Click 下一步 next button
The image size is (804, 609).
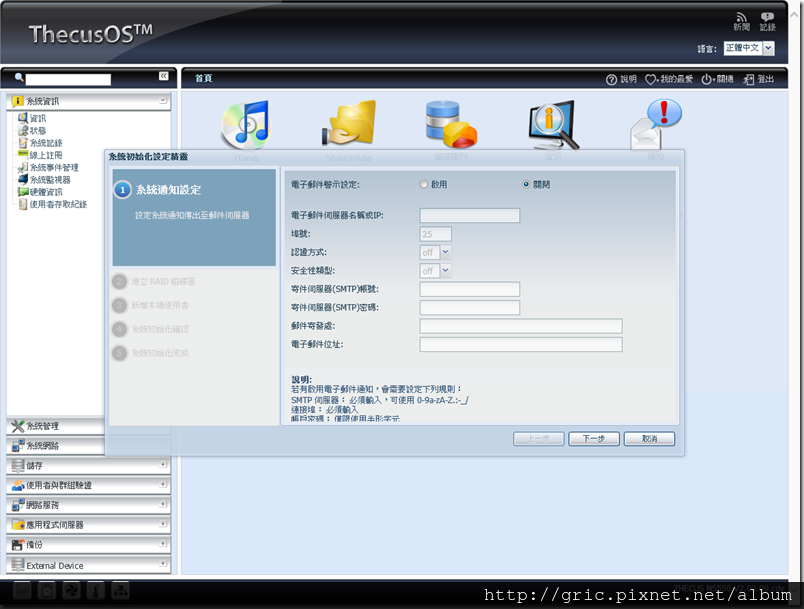click(x=594, y=439)
